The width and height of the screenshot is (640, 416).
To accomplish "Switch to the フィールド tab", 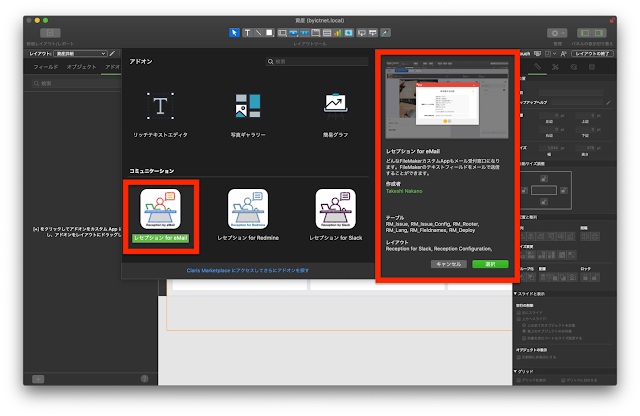I will (46, 67).
